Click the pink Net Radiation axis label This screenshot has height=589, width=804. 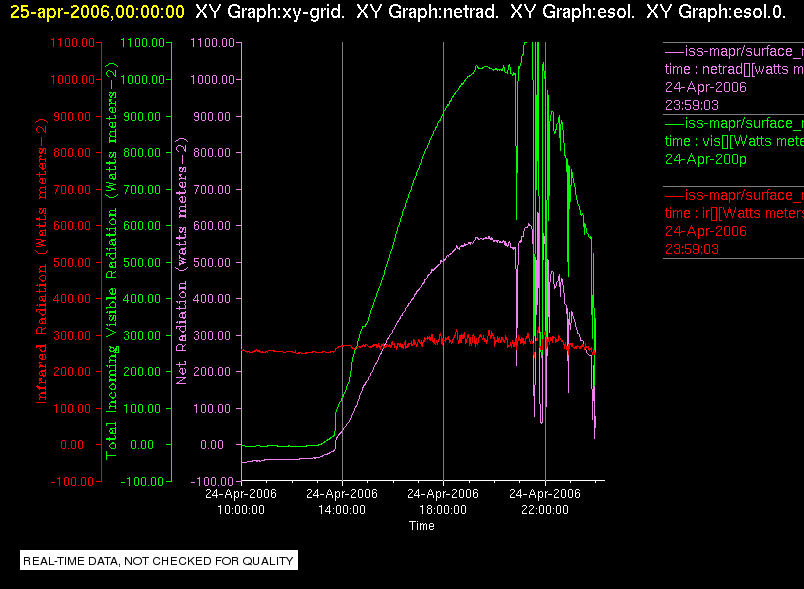click(x=182, y=260)
